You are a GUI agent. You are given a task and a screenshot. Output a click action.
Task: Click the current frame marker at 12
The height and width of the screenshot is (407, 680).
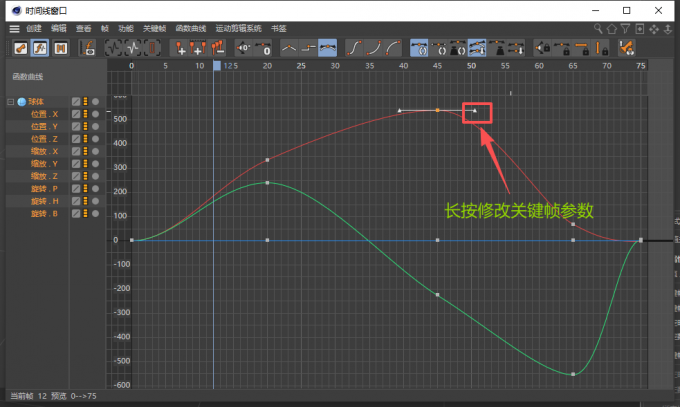coord(217,66)
